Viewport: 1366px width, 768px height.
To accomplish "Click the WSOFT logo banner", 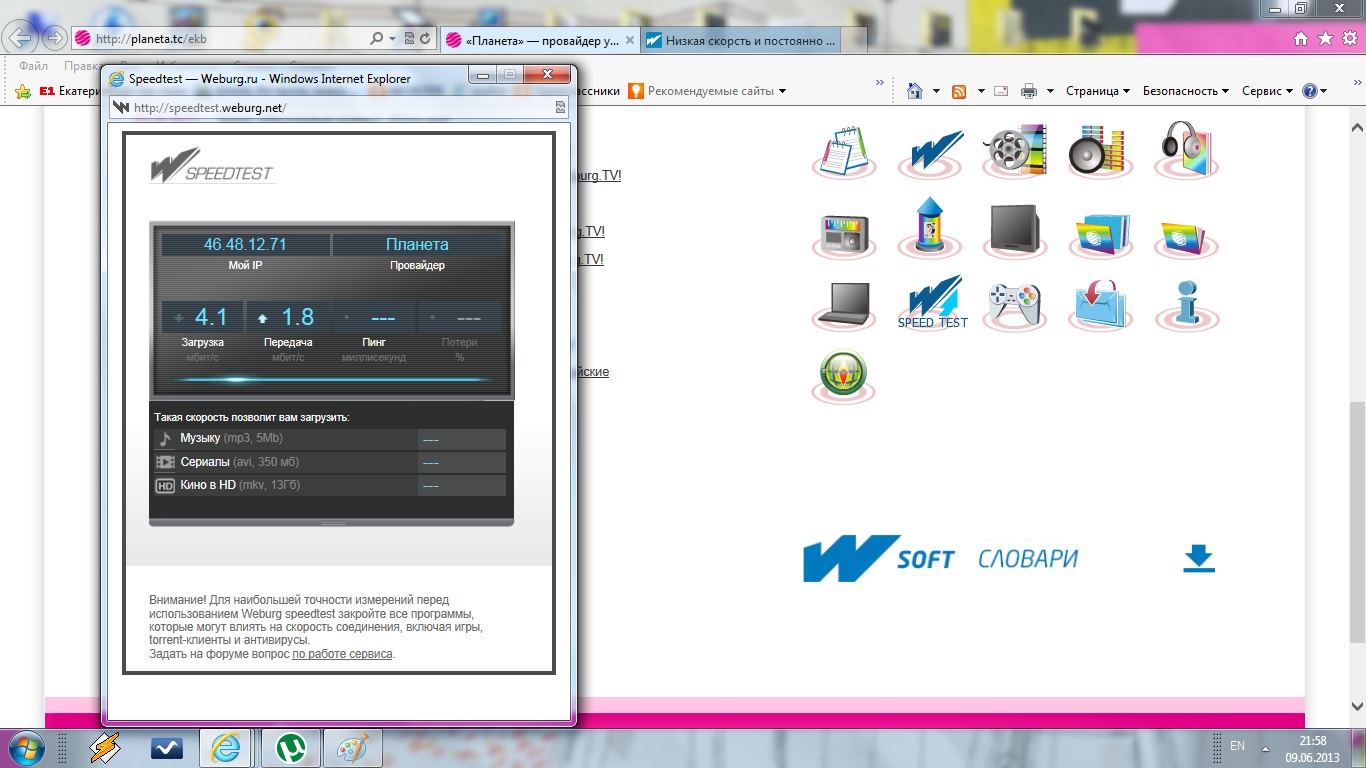I will (x=879, y=559).
